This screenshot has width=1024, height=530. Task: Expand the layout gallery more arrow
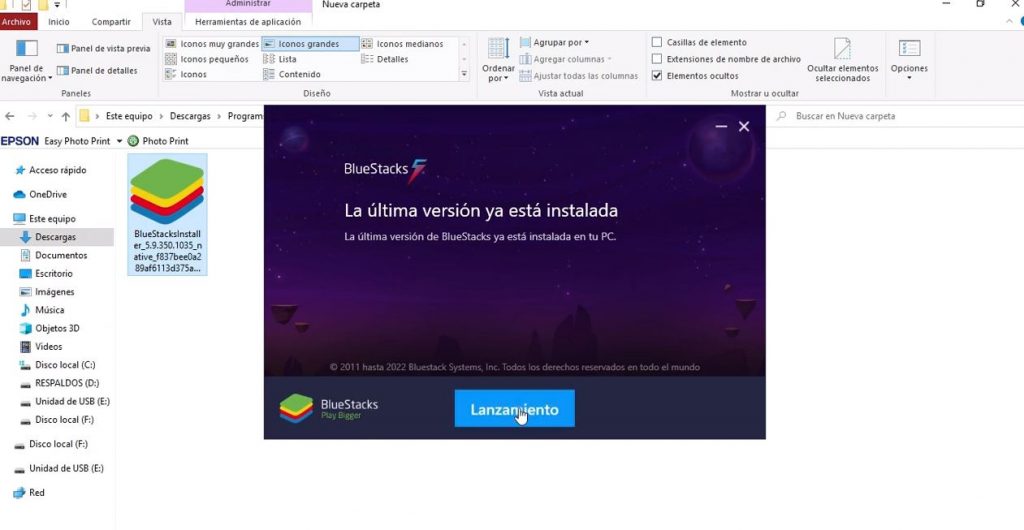pyautogui.click(x=463, y=74)
